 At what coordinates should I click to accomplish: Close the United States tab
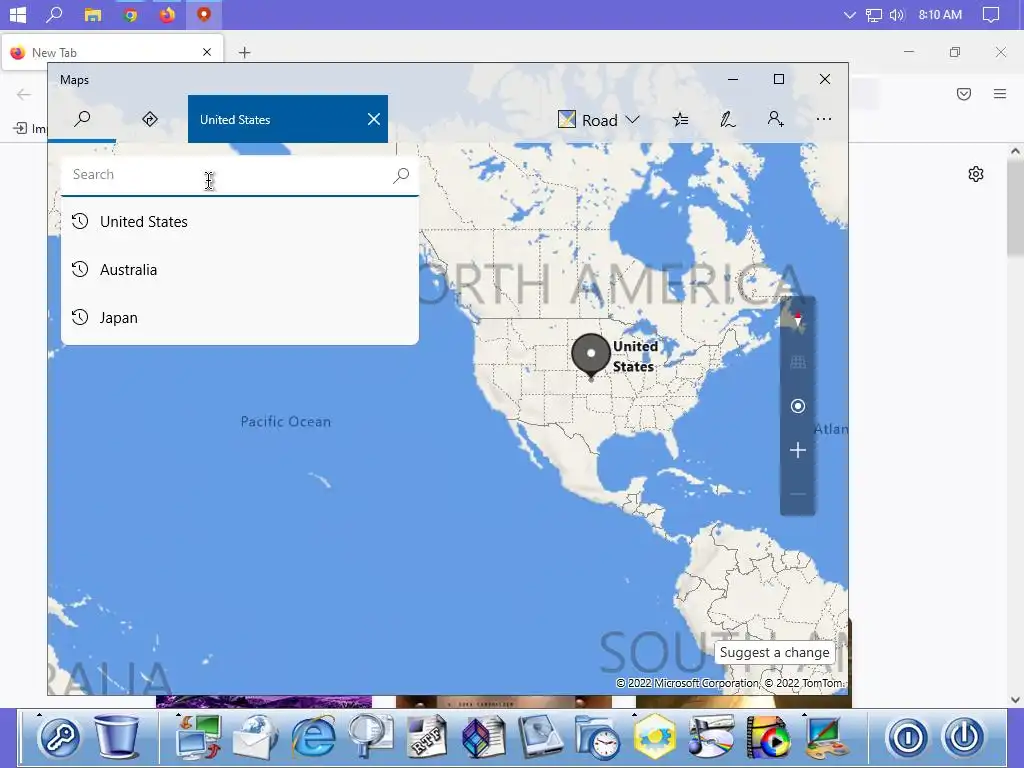click(374, 119)
